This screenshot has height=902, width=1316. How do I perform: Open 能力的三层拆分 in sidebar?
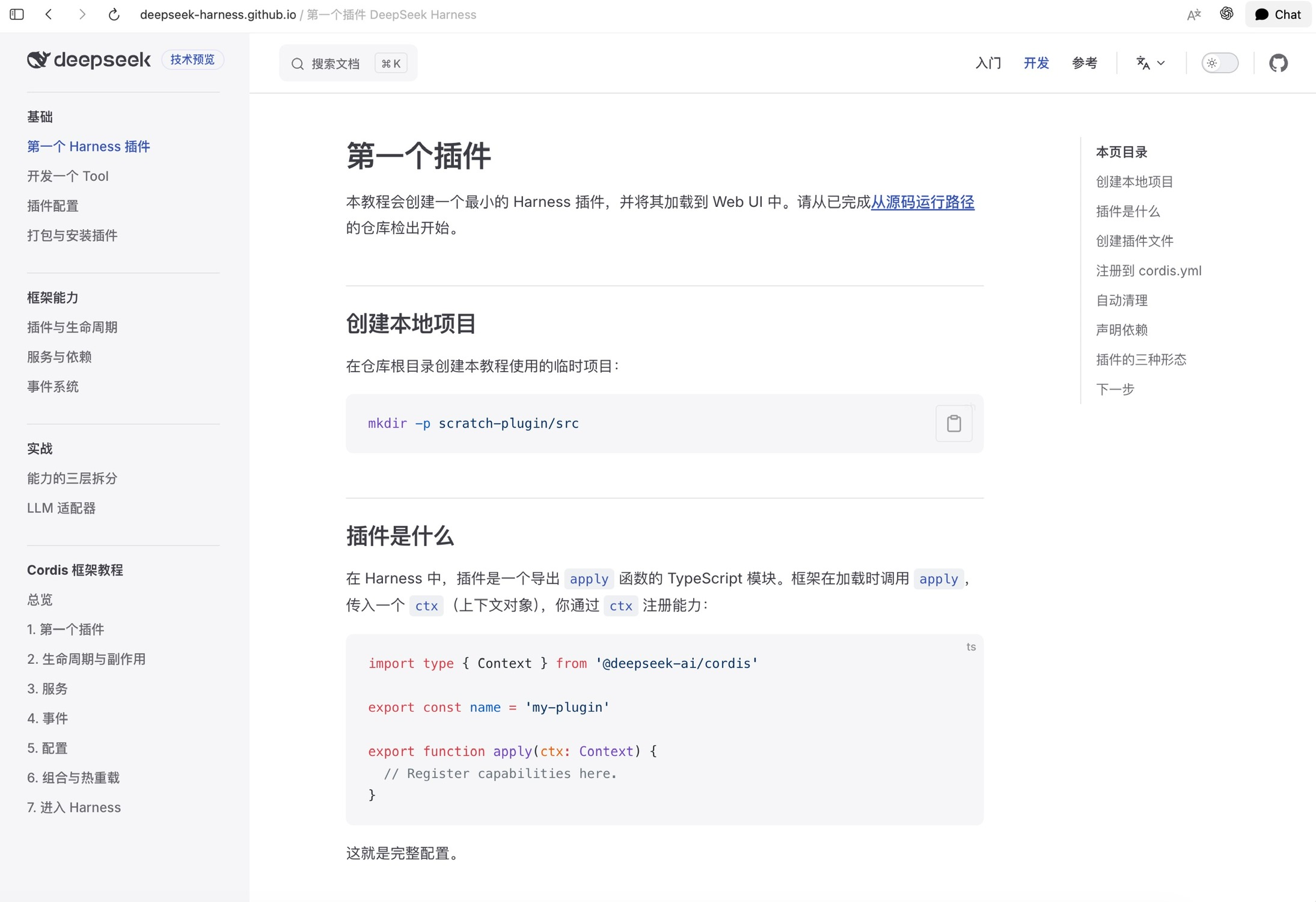point(72,479)
